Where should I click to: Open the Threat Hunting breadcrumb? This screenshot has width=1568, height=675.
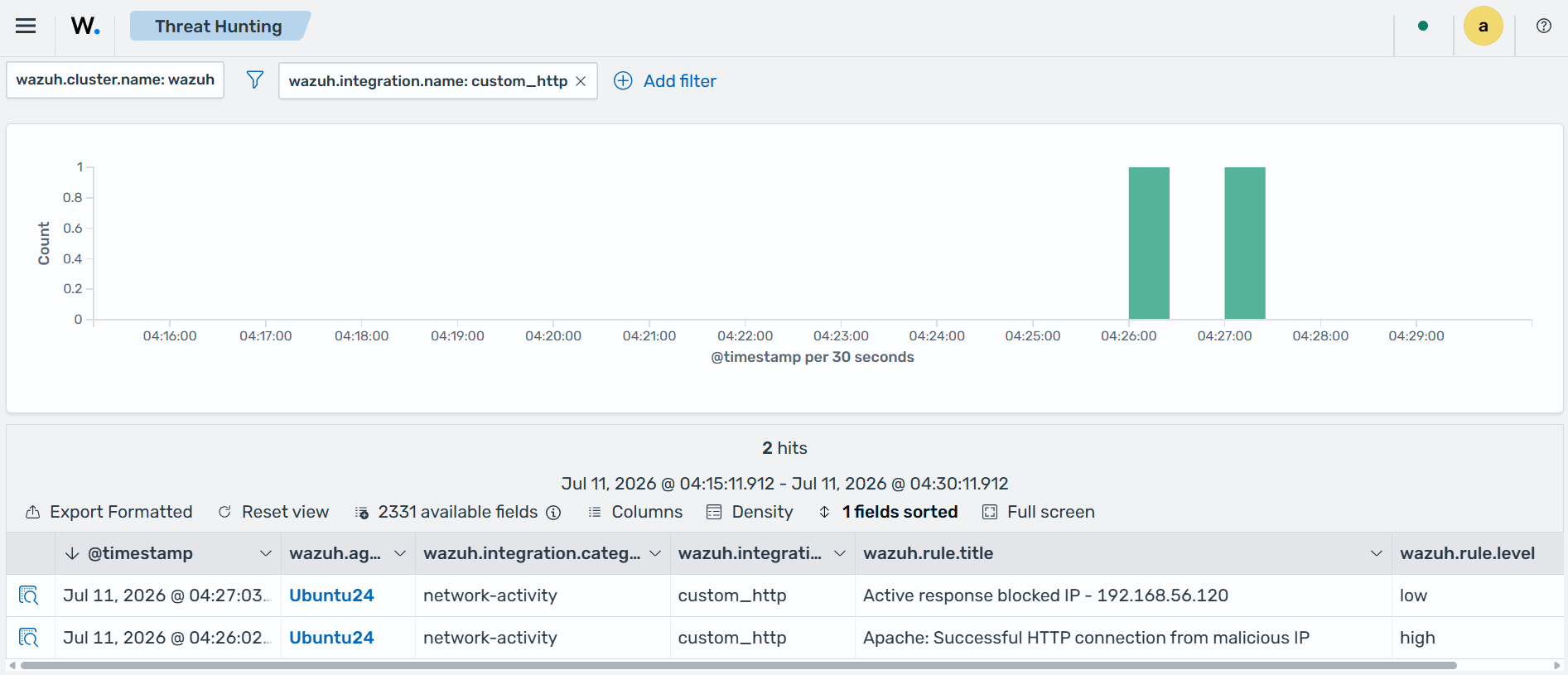point(219,27)
